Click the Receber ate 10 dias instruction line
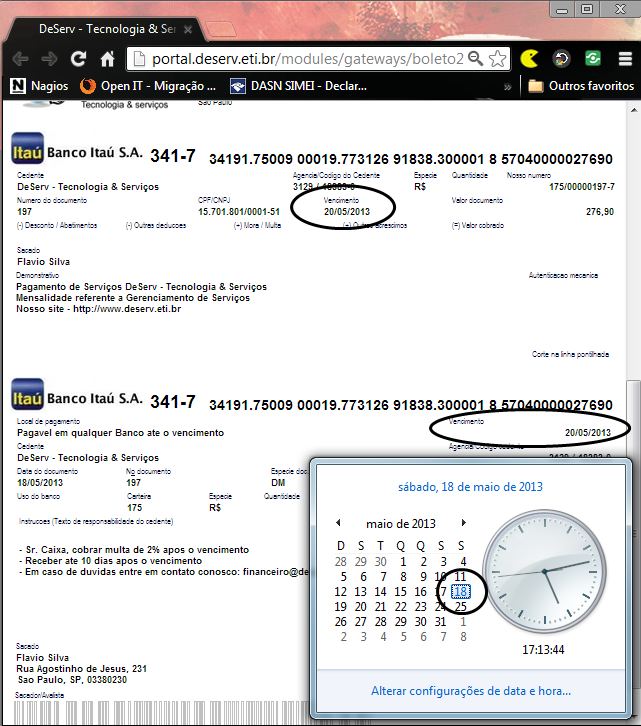641x726 pixels. point(111,561)
